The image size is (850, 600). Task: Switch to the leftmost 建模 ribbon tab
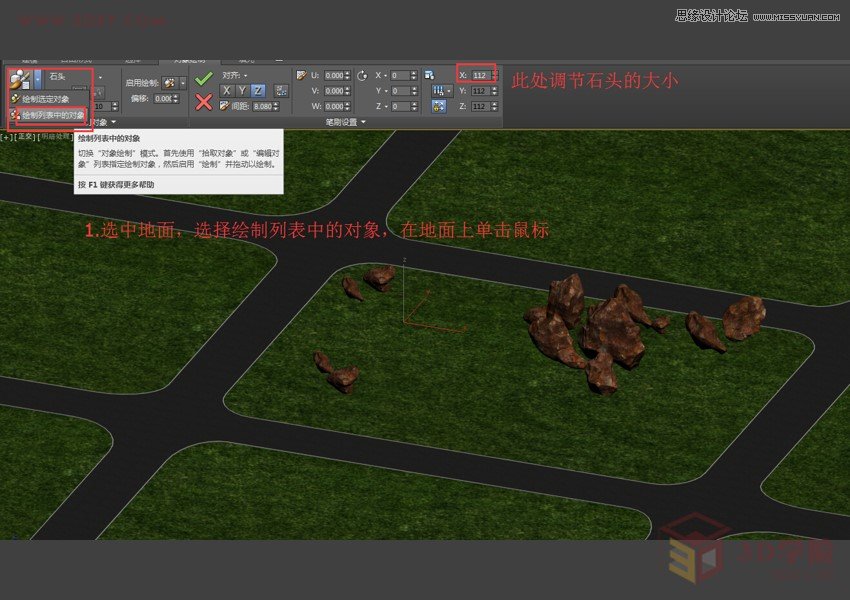[30, 59]
